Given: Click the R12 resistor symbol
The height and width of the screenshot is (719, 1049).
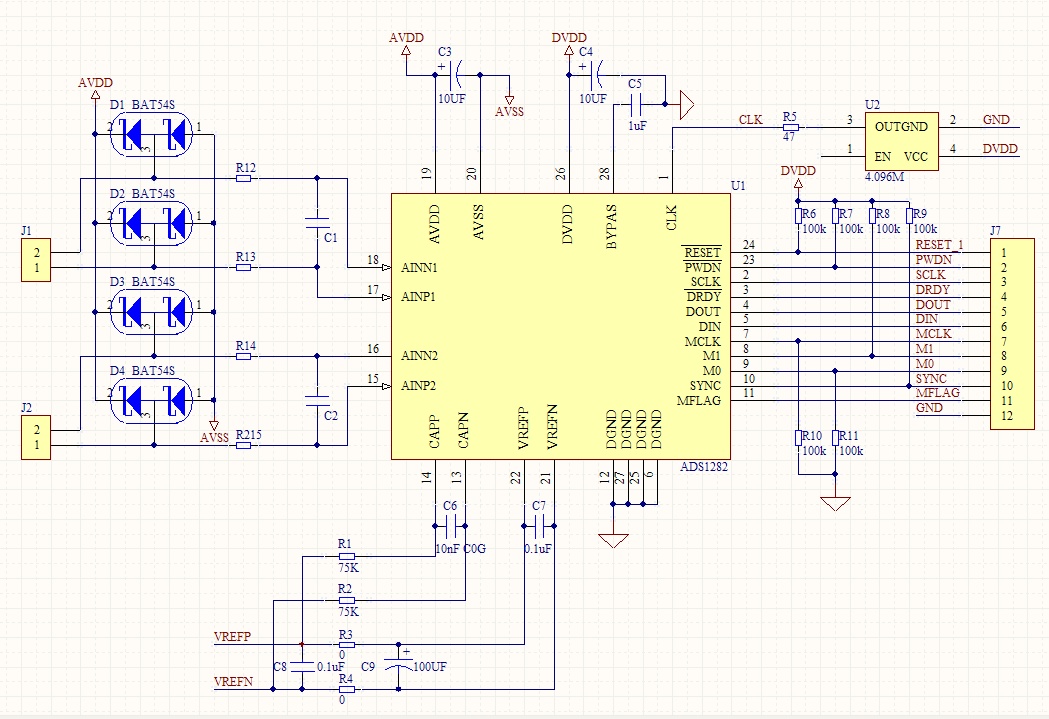Looking at the screenshot, I should point(244,179).
